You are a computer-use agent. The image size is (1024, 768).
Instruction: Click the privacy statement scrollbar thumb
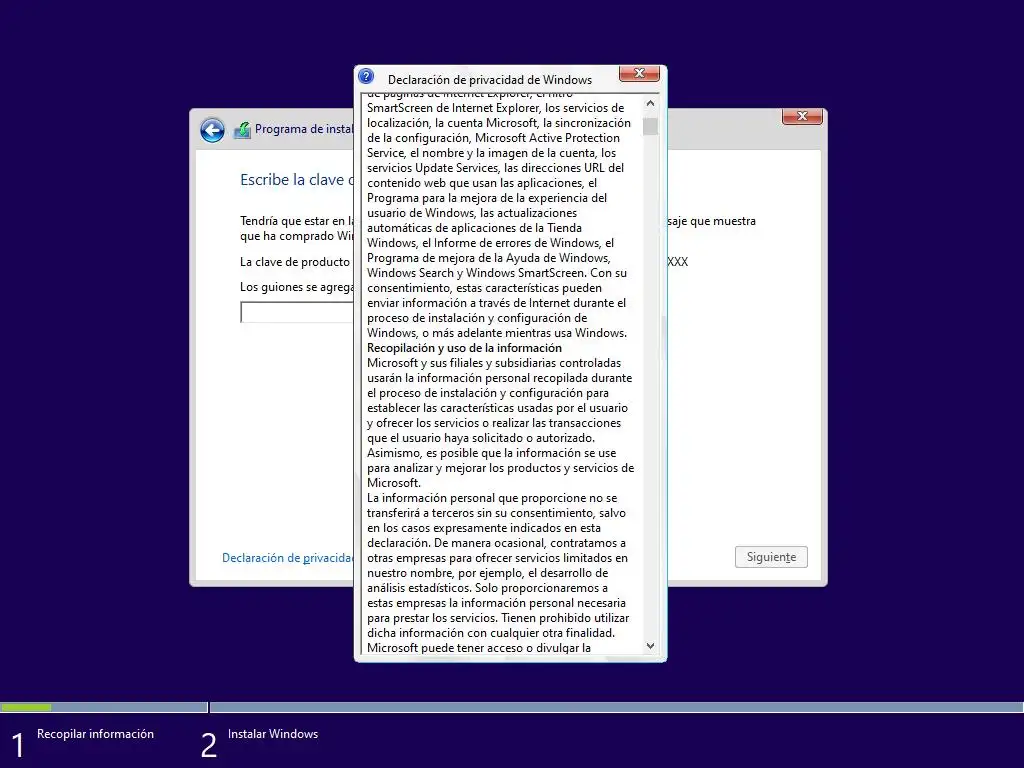pos(650,126)
